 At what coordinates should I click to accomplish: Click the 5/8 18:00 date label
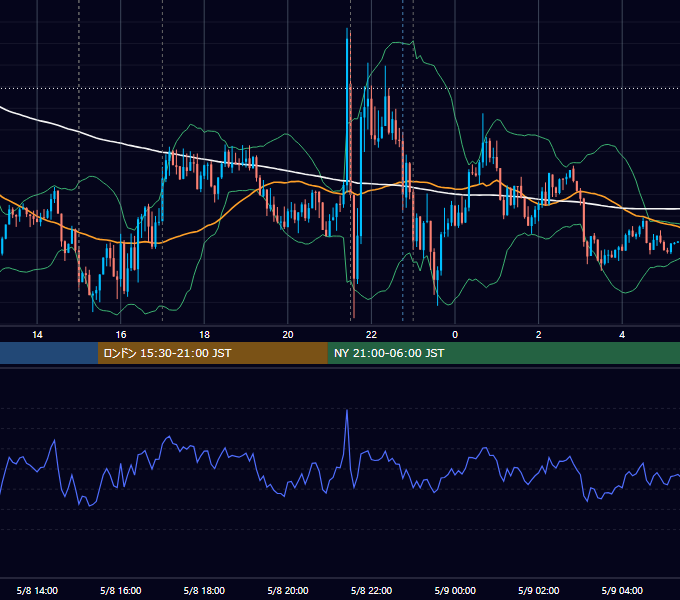[x=204, y=590]
